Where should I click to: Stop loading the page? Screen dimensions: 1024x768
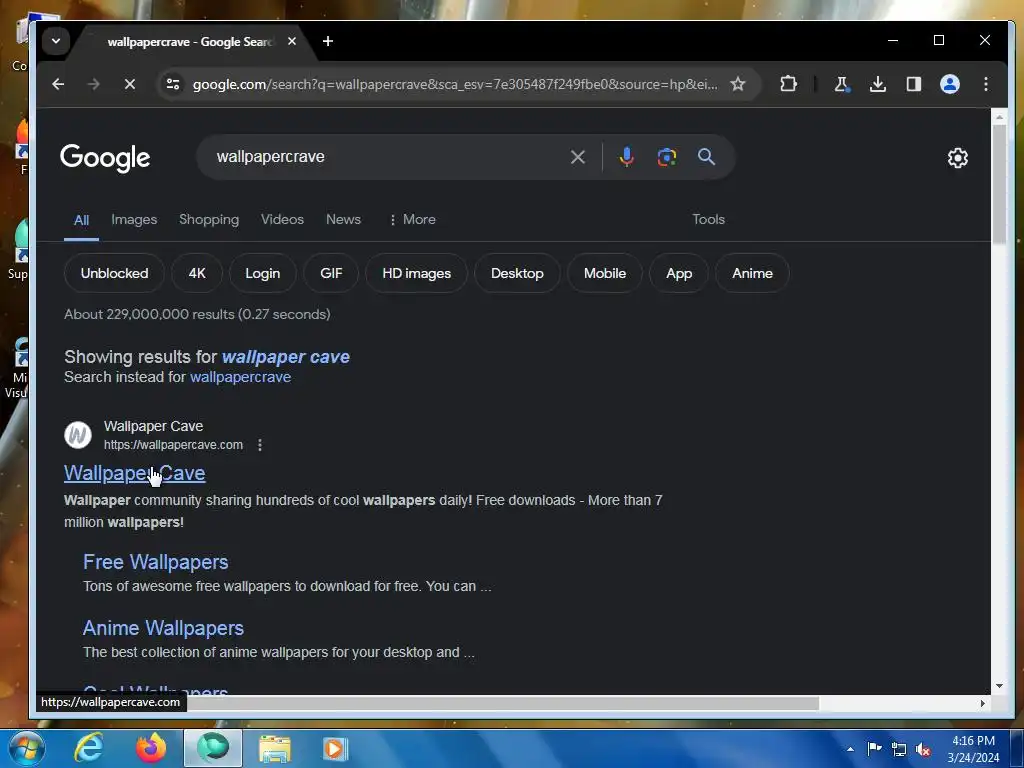[129, 84]
